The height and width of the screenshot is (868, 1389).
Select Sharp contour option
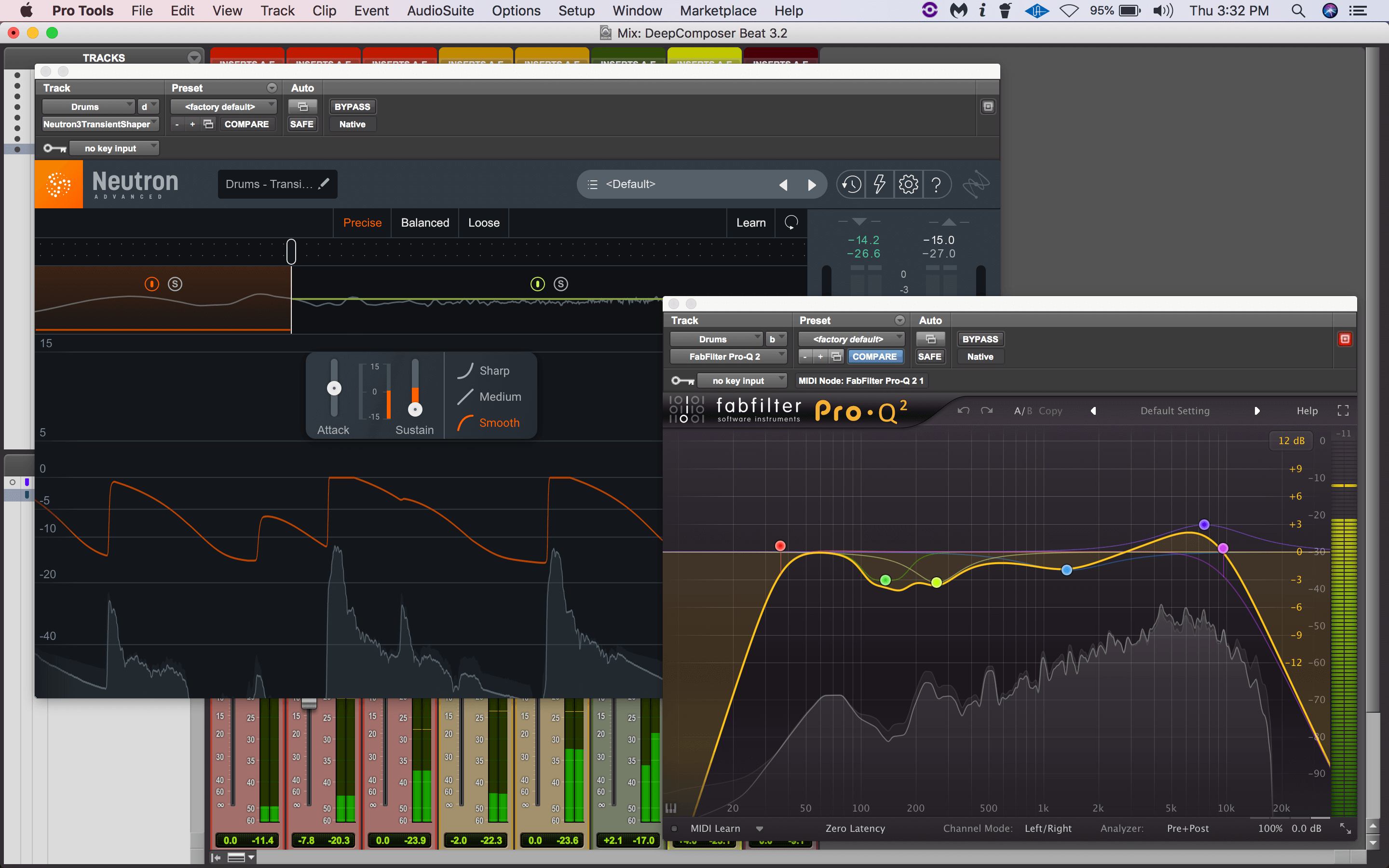tap(483, 371)
